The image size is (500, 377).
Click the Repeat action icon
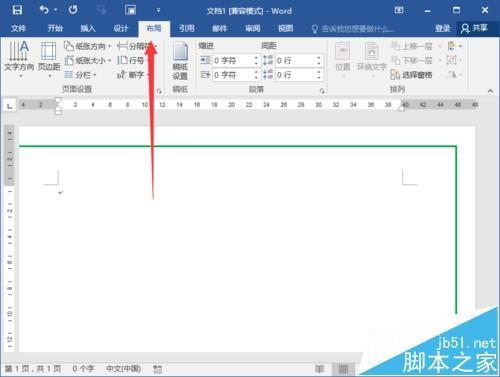click(73, 10)
